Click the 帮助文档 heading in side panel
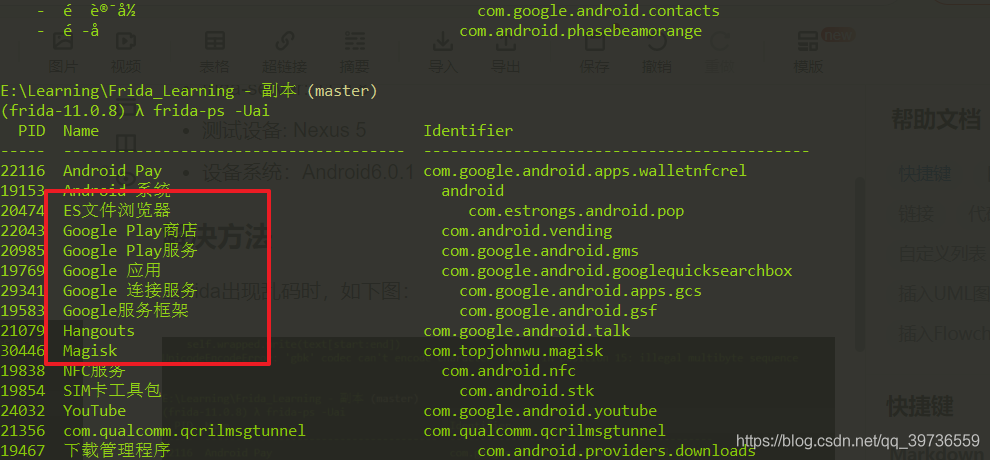 click(x=936, y=119)
